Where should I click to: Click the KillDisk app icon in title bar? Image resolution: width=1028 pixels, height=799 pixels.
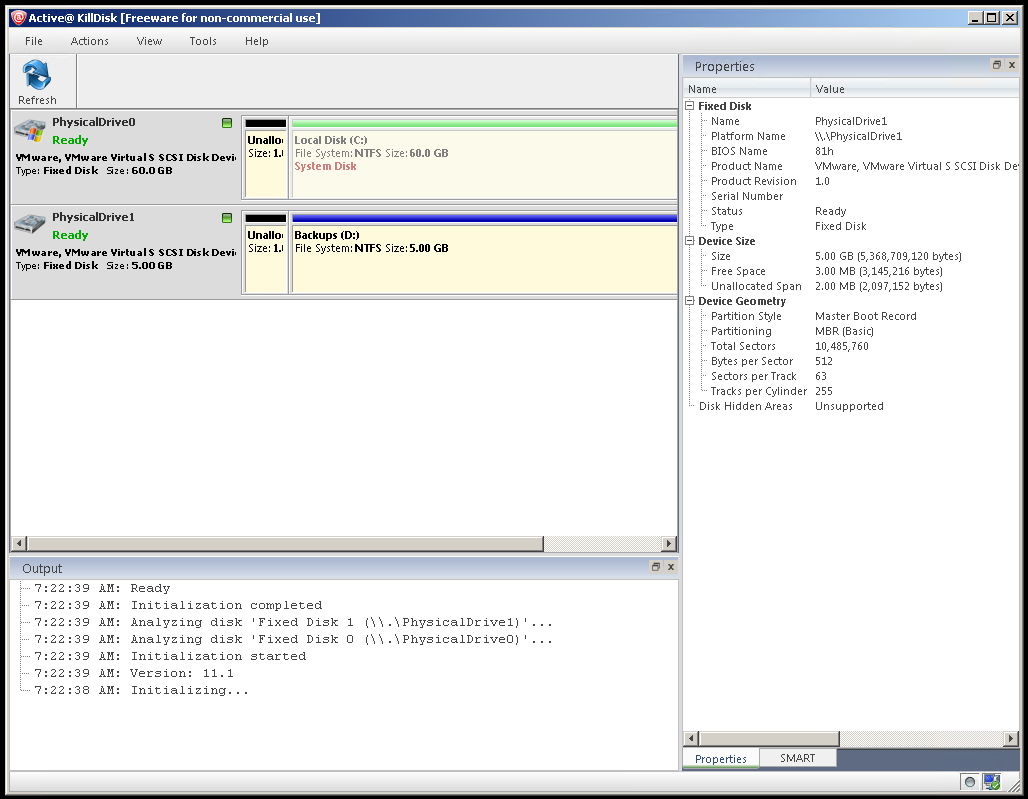click(18, 18)
